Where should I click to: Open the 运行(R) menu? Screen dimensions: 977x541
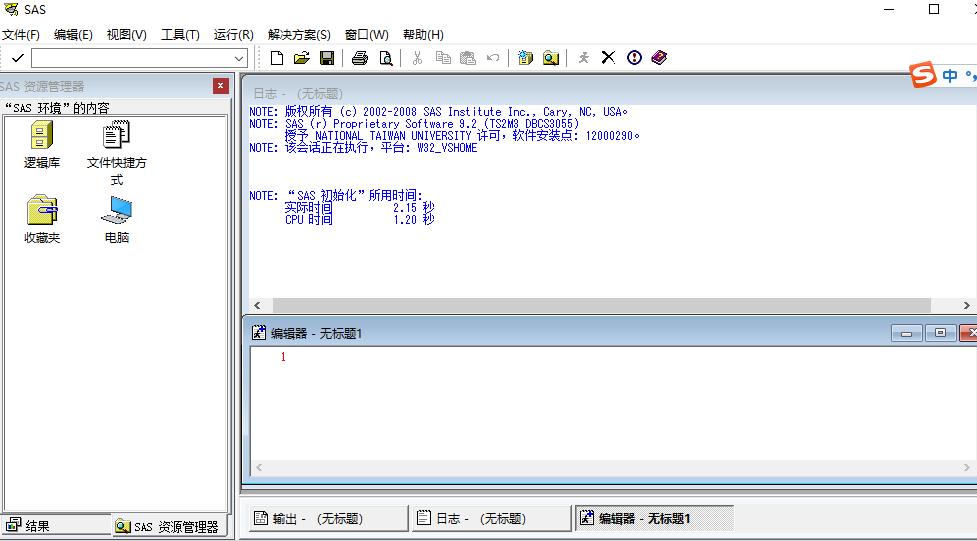pyautogui.click(x=234, y=35)
